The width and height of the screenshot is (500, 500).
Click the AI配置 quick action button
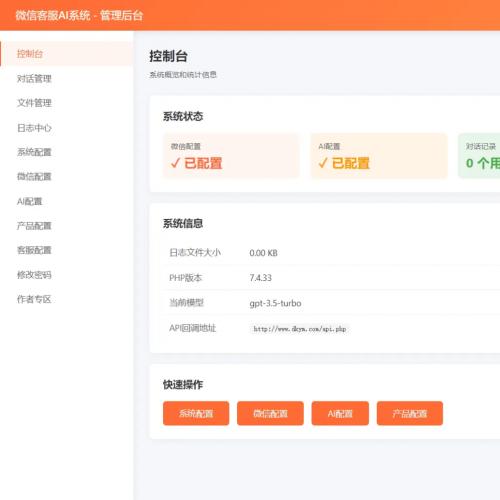(x=340, y=413)
